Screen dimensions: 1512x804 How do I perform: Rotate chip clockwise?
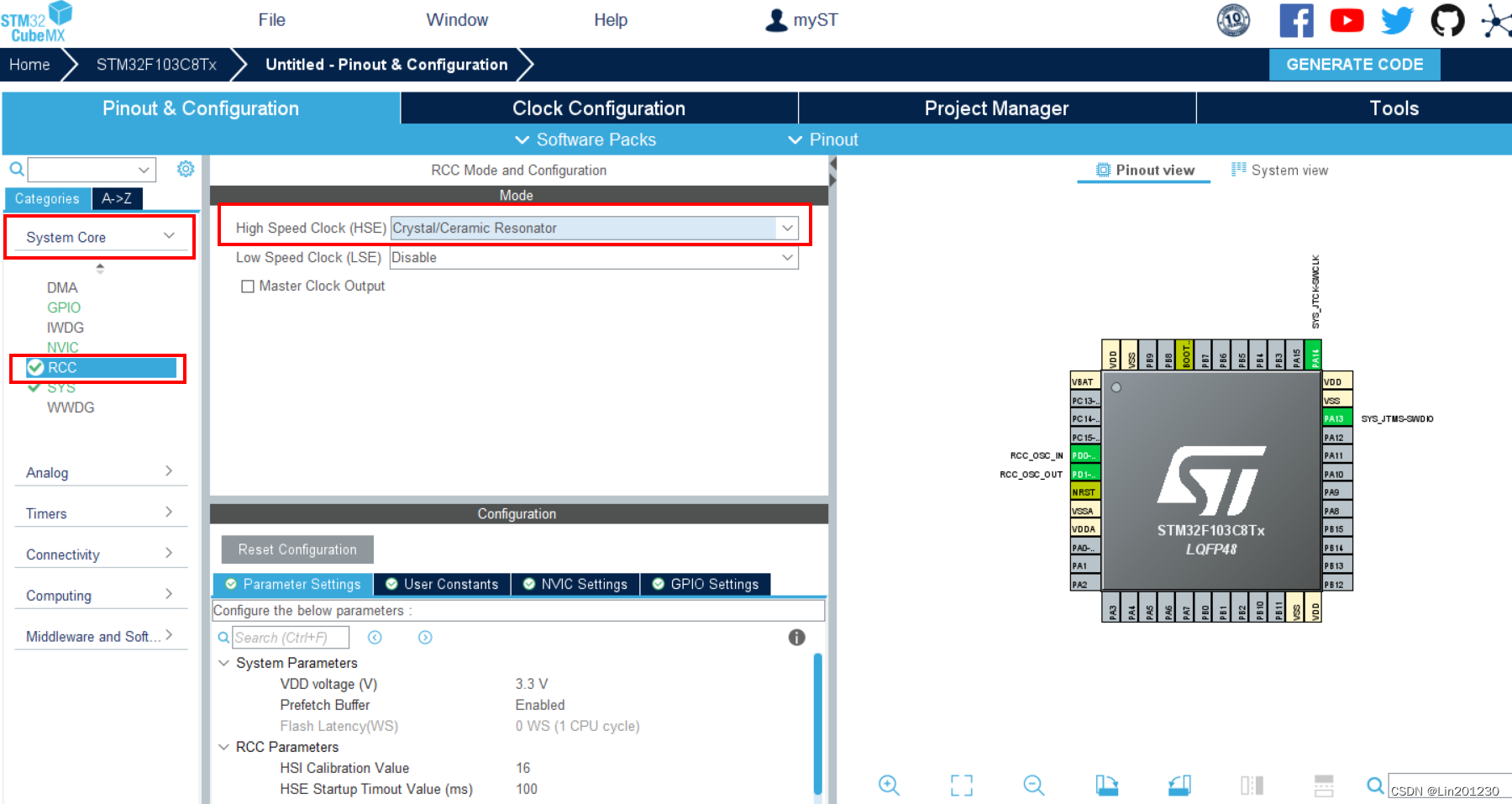(x=1107, y=785)
